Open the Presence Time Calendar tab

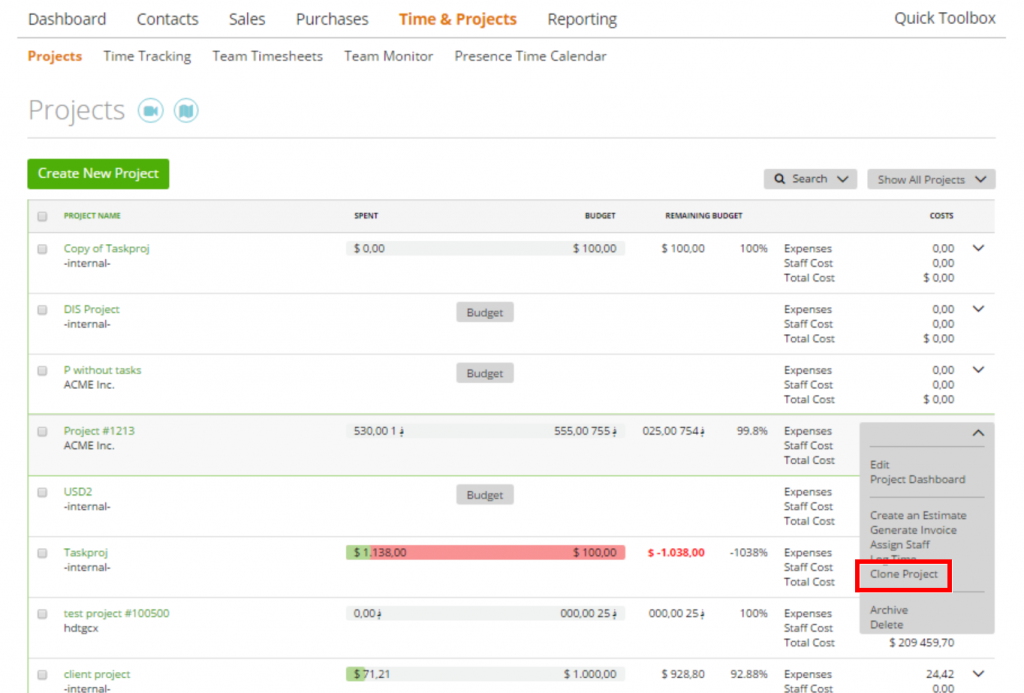pyautogui.click(x=530, y=56)
